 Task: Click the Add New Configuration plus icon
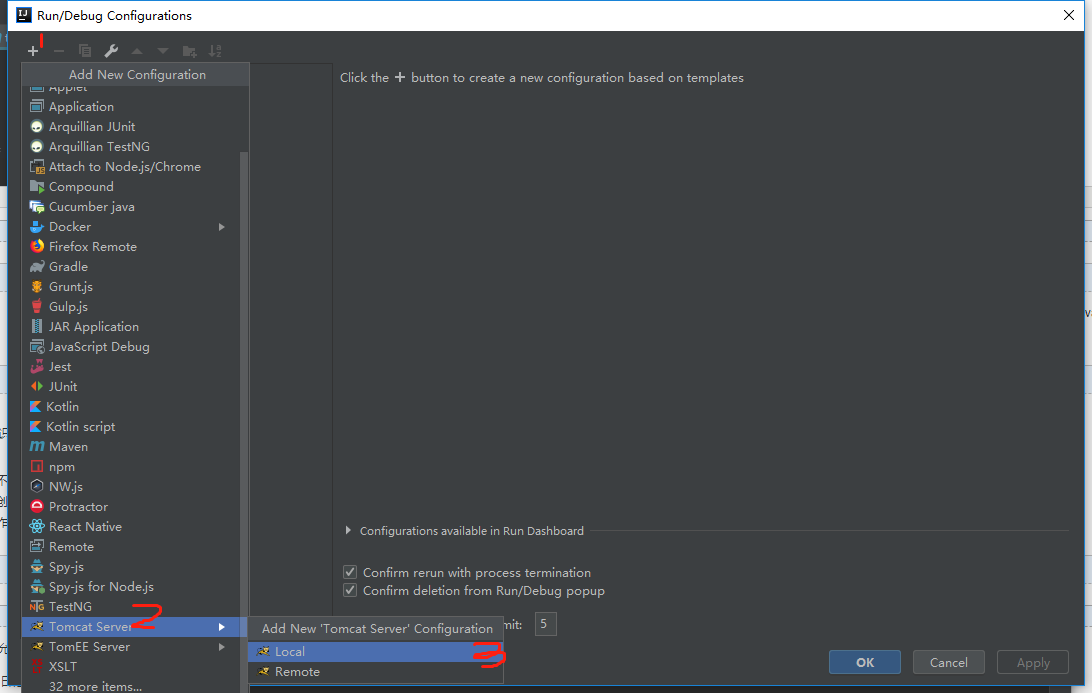click(x=33, y=51)
